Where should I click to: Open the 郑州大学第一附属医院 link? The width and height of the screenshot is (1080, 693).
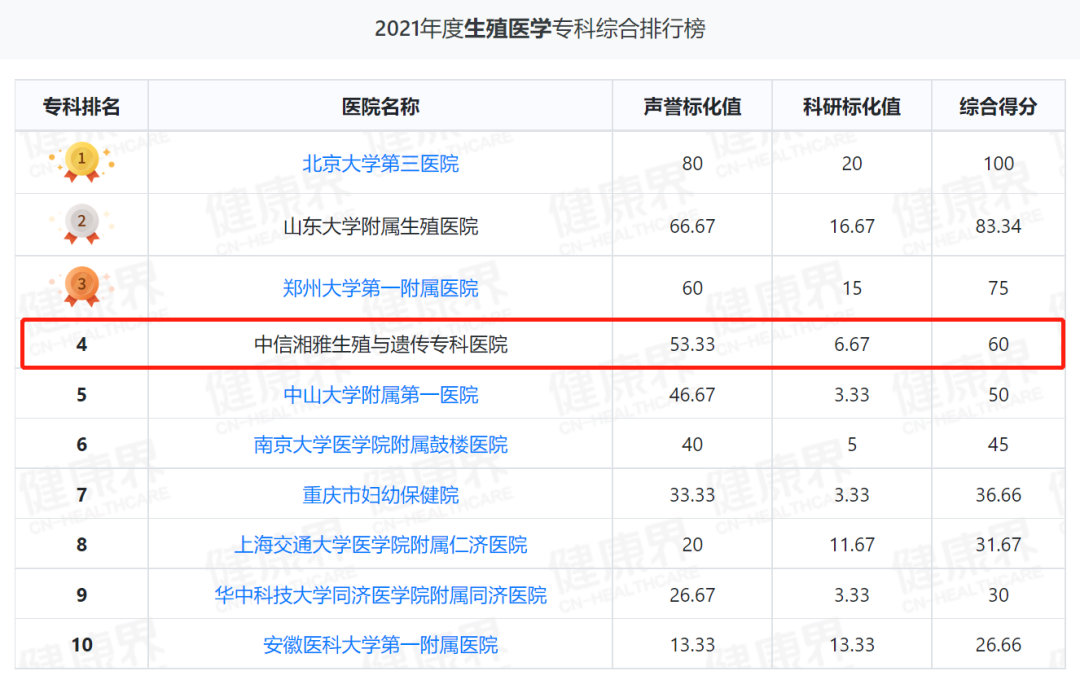tap(380, 288)
